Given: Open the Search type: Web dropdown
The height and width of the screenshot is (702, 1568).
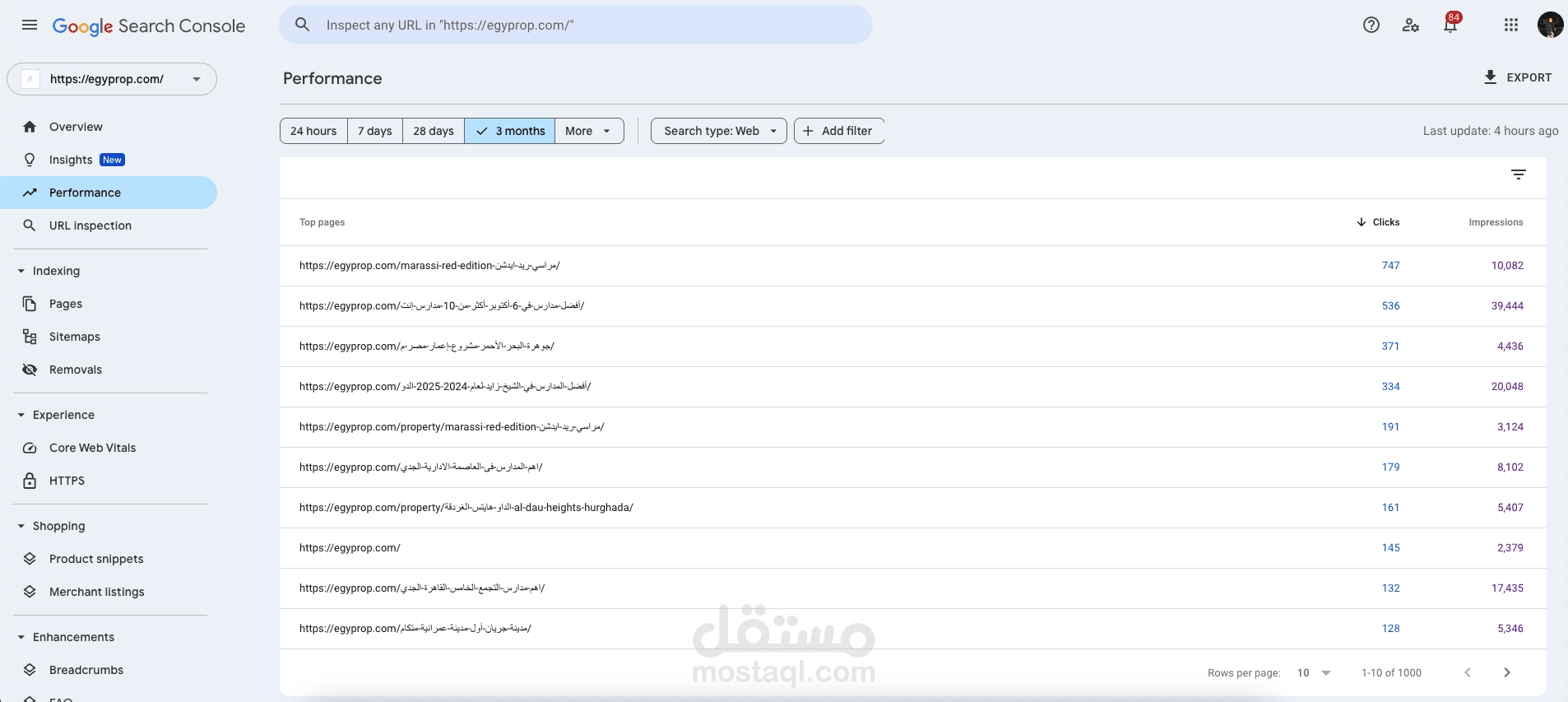Looking at the screenshot, I should coord(719,131).
